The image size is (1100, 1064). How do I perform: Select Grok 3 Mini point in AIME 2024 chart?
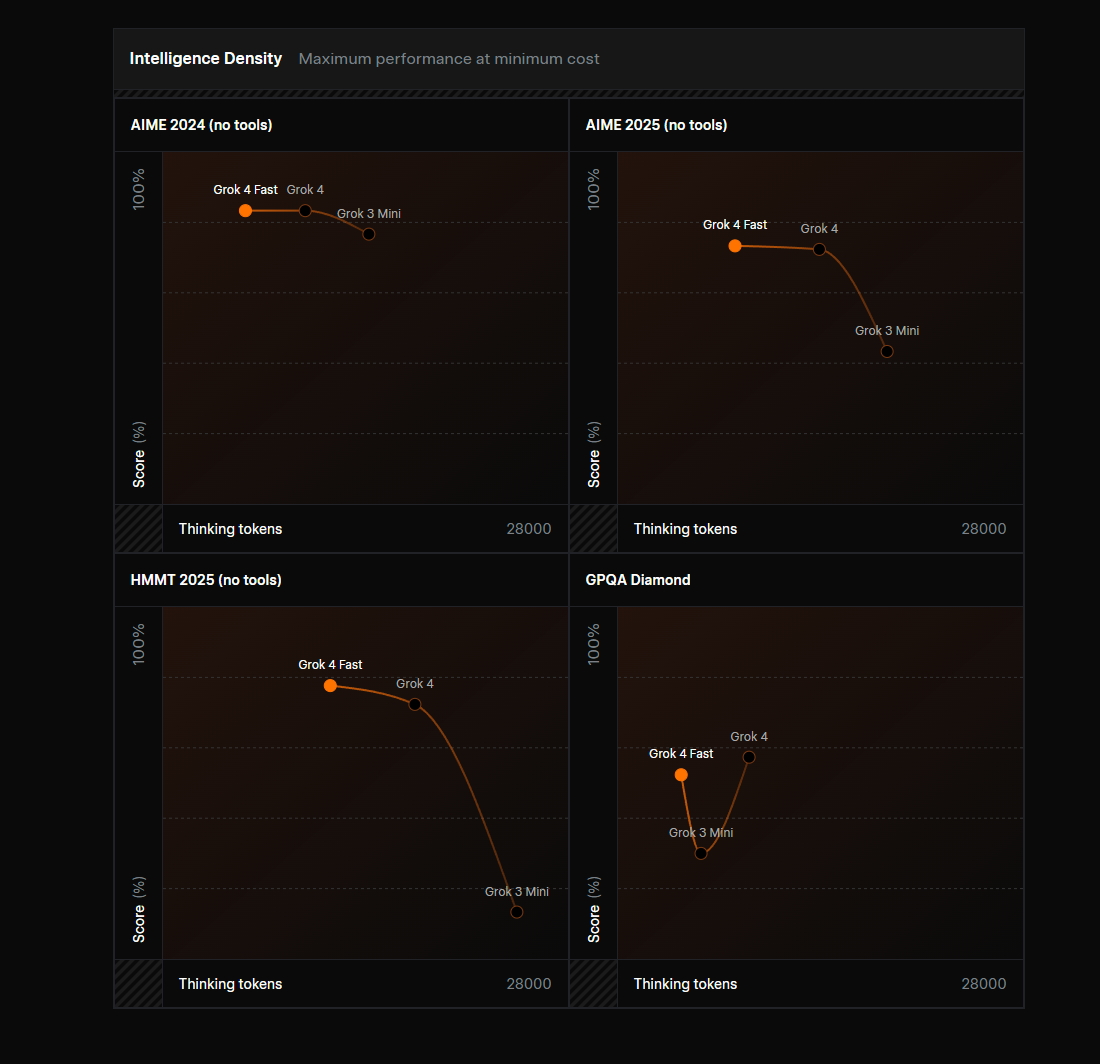coord(368,234)
